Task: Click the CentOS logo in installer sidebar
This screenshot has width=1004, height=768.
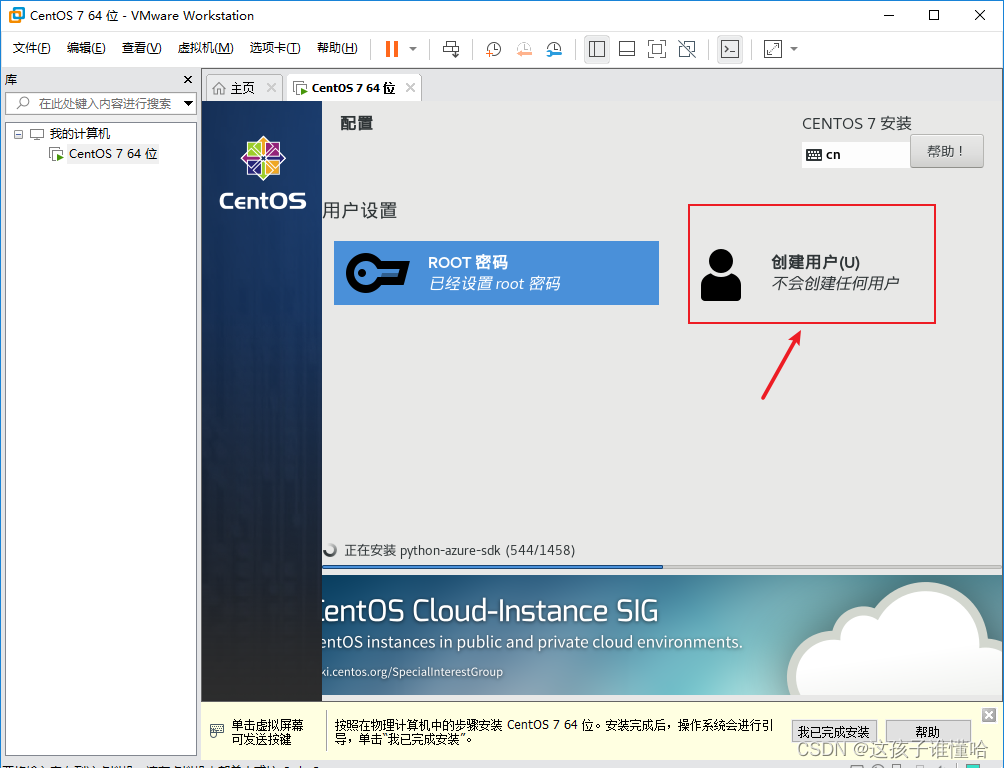Action: (263, 174)
